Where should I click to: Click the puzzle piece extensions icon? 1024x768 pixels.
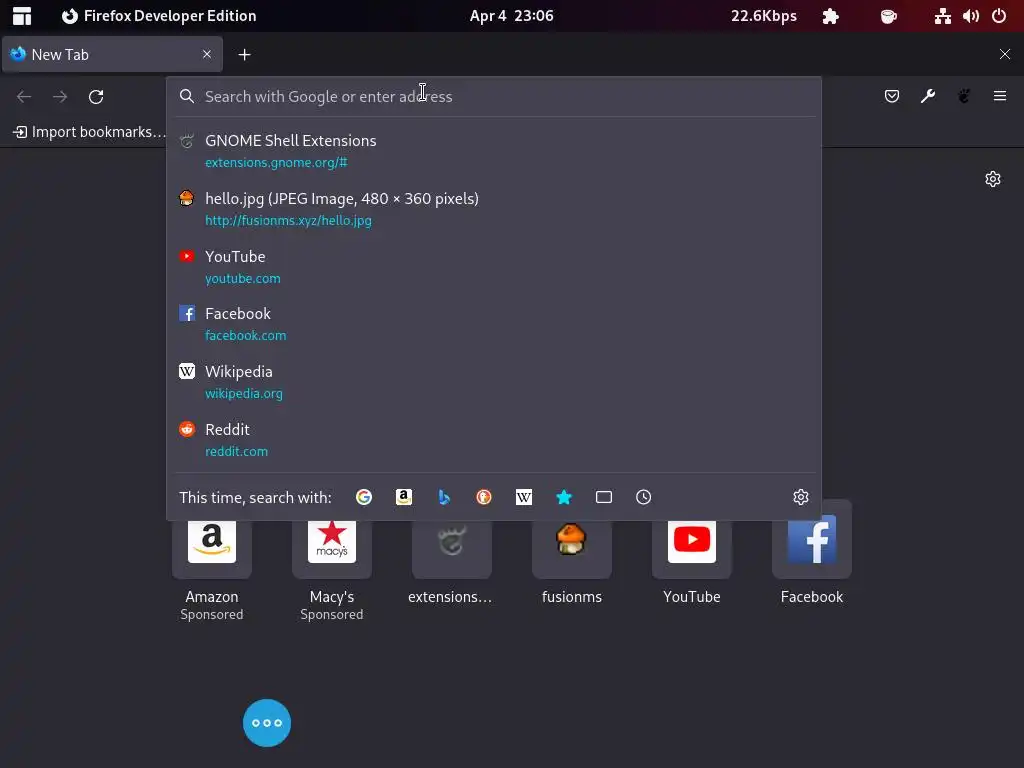(831, 16)
